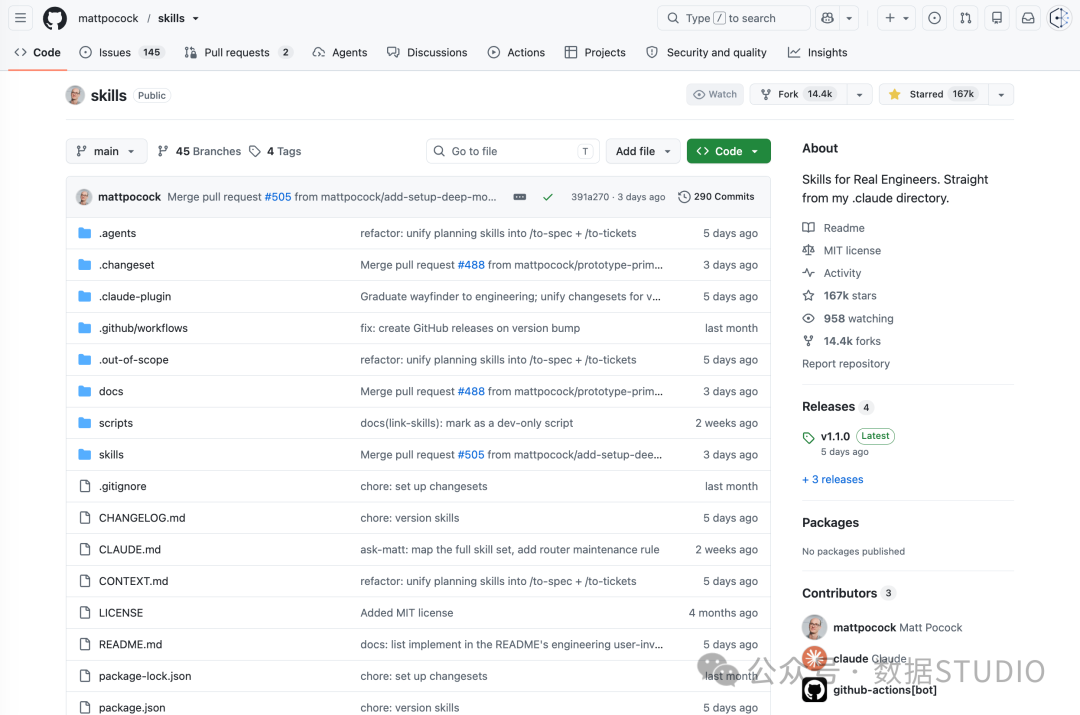Toggle Watch on the skills repository
Screen dimensions: 1080x715
[715, 94]
